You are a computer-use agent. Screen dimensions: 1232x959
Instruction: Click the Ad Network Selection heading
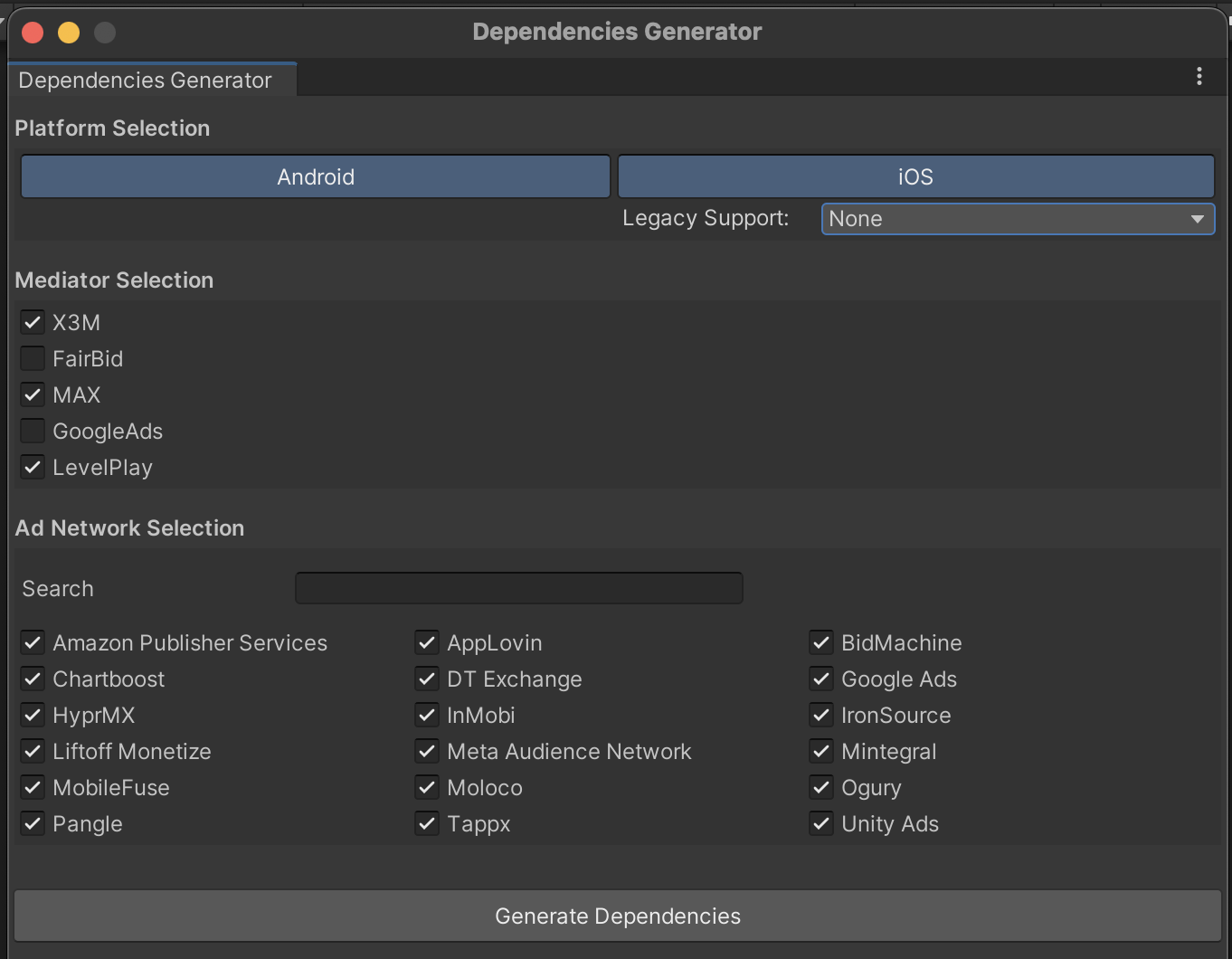129,528
